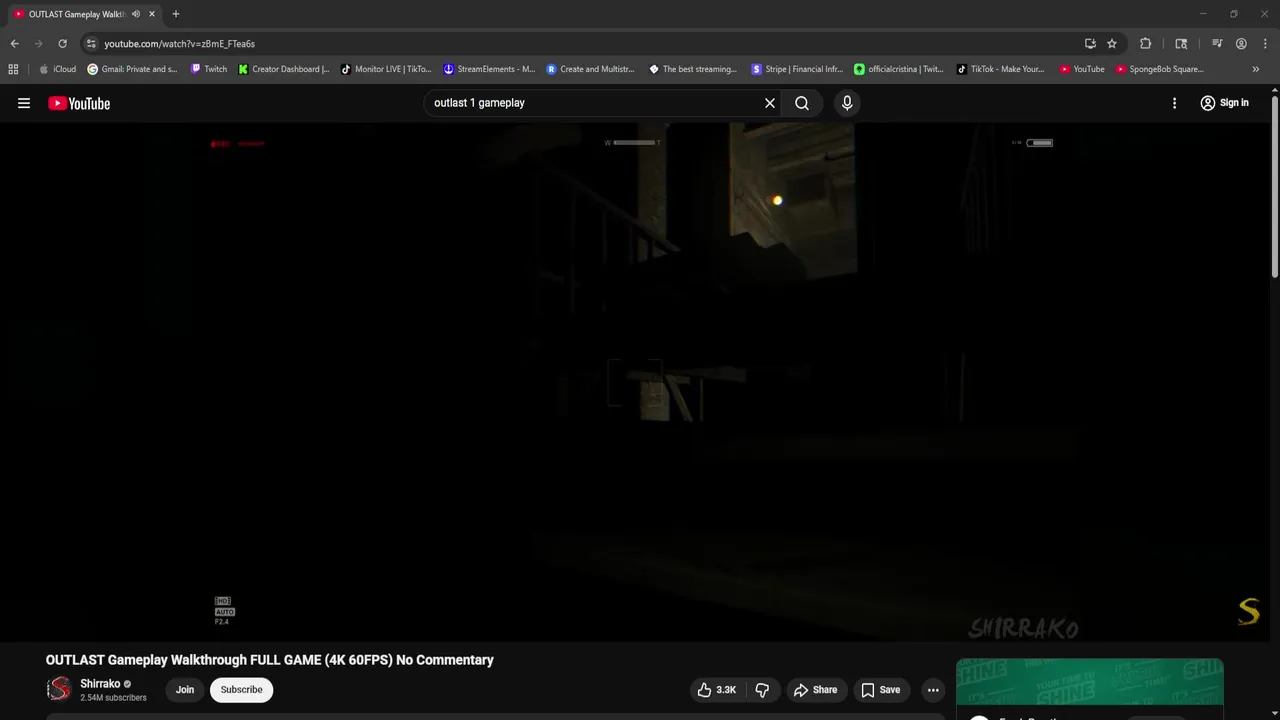Open StreamElements bookmark
1280x720 pixels.
click(489, 69)
